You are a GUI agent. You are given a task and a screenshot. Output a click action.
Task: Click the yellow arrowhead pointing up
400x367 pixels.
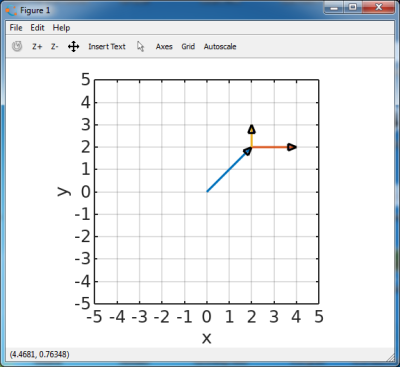(252, 129)
